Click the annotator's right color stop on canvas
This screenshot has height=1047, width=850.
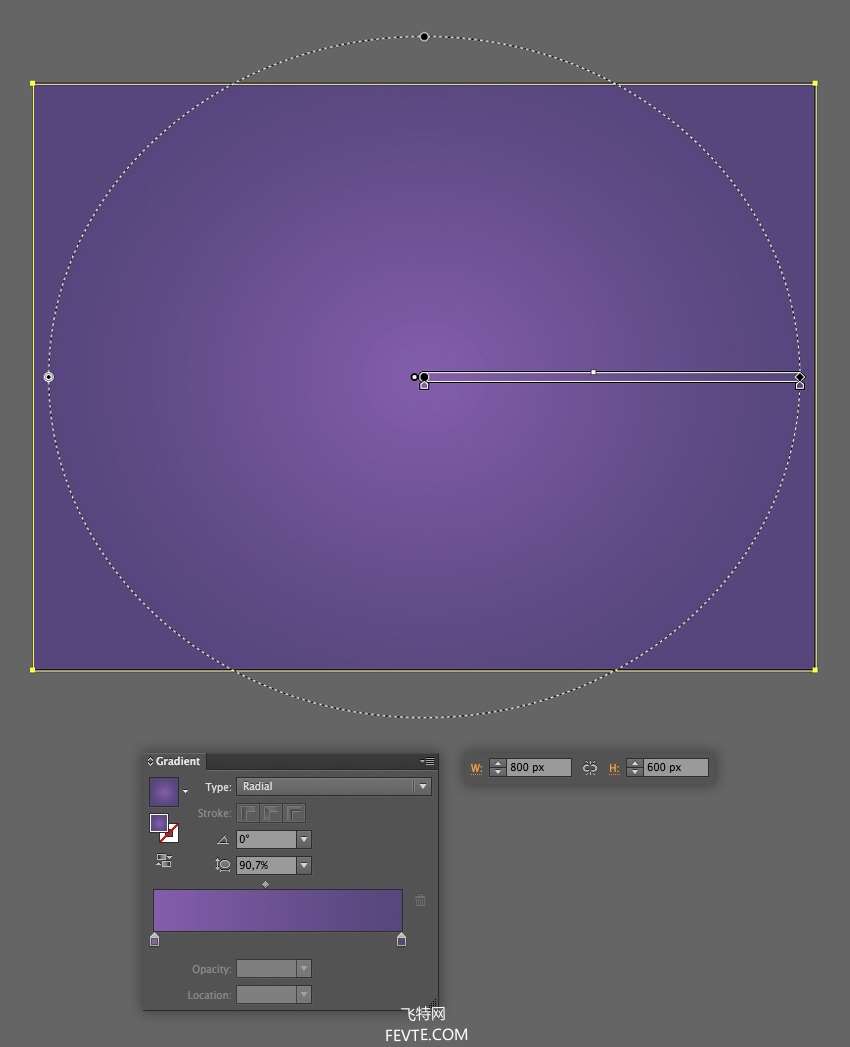[x=800, y=385]
